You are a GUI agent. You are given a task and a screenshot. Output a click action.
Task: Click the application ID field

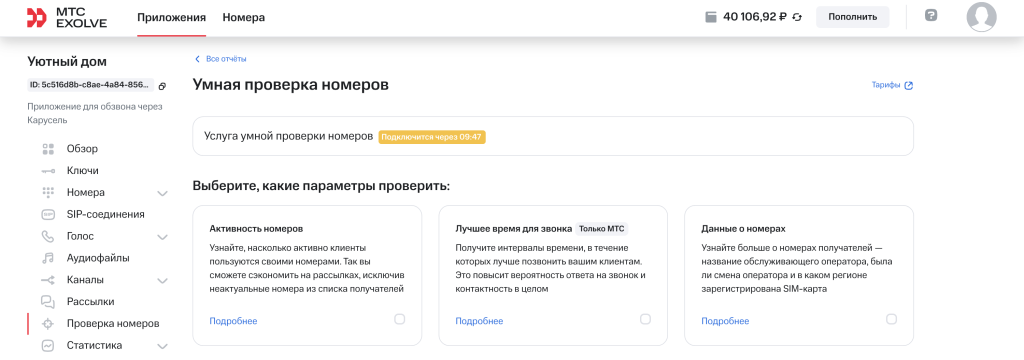click(x=91, y=85)
